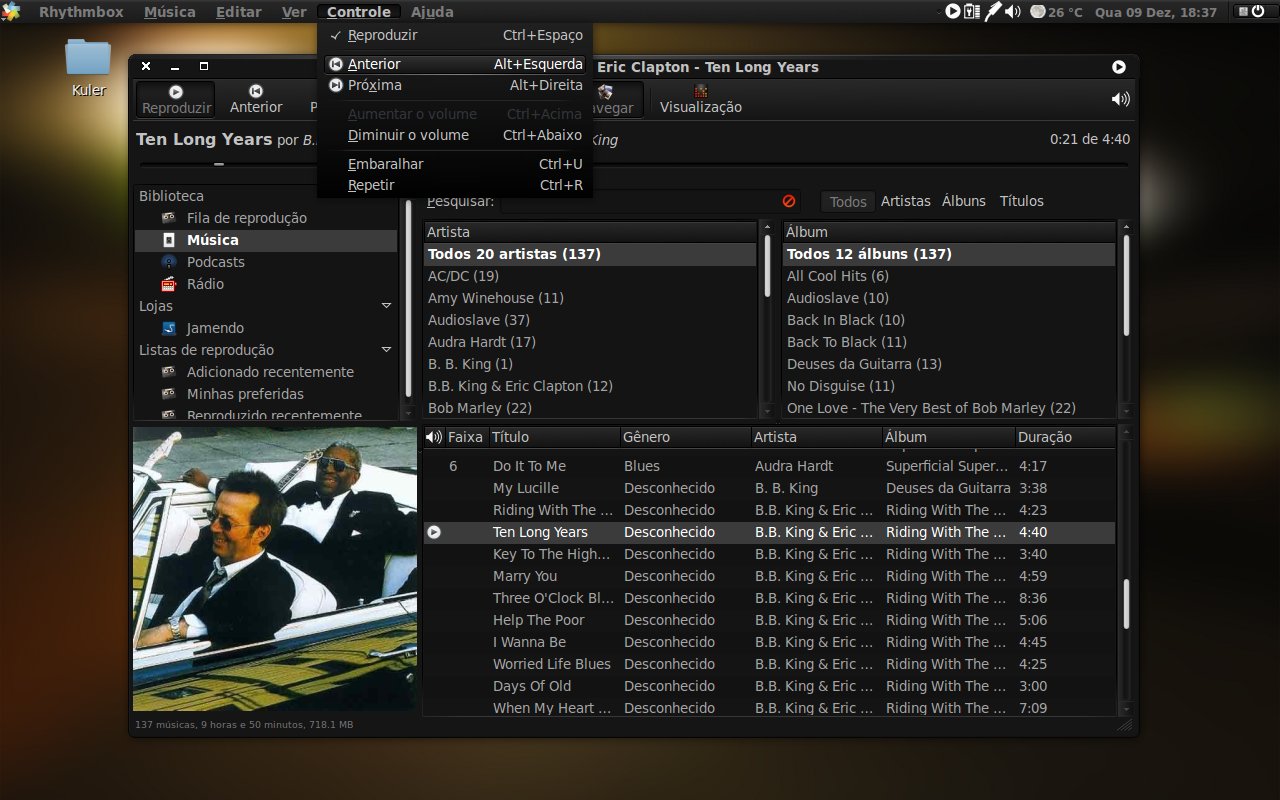Uncheck Reproduzir in the Controle menu
The height and width of the screenshot is (800, 1280).
455,35
